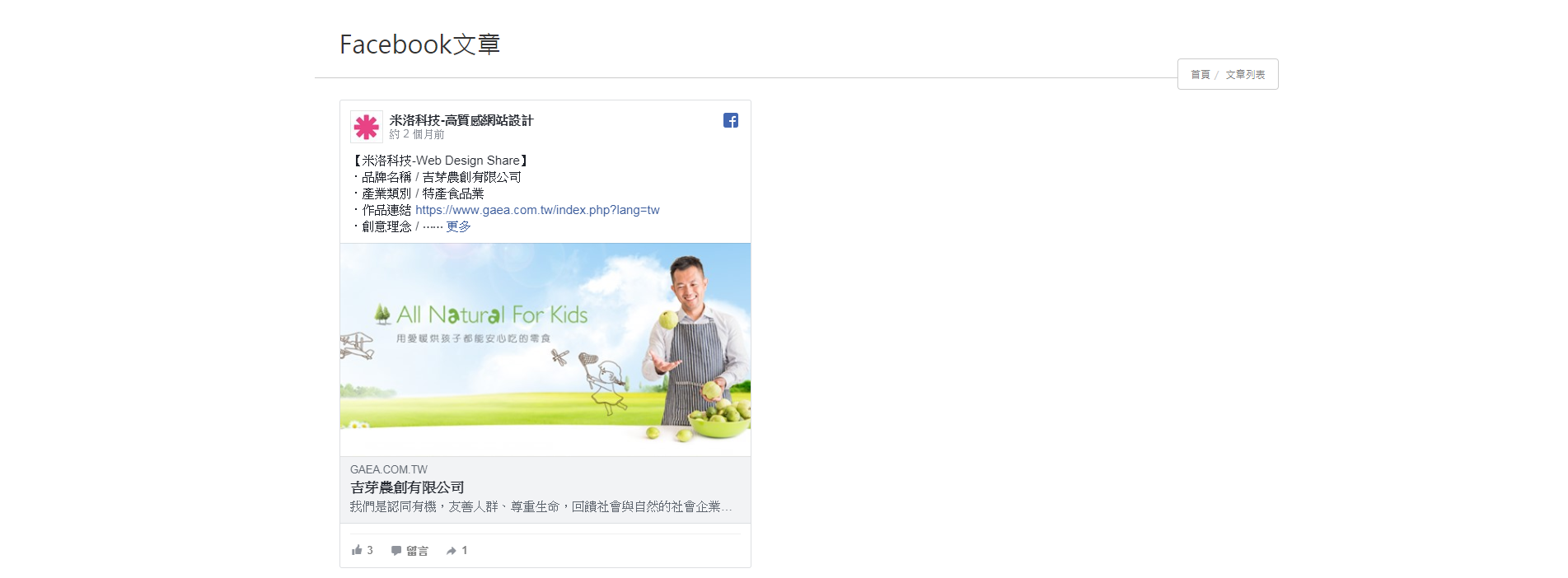Click the All Natural For Kids banner text

[492, 315]
